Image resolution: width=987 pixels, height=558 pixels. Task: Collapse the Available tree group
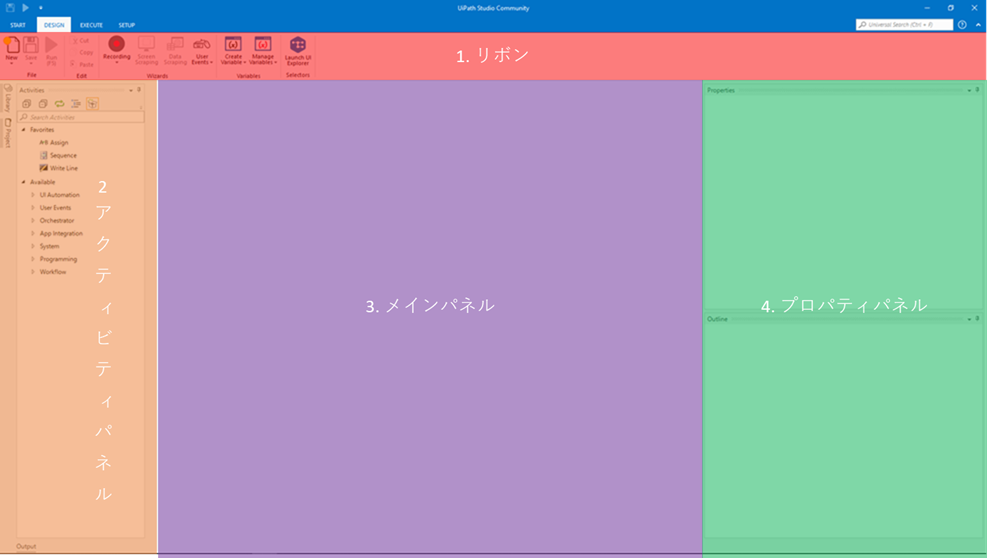coord(24,182)
